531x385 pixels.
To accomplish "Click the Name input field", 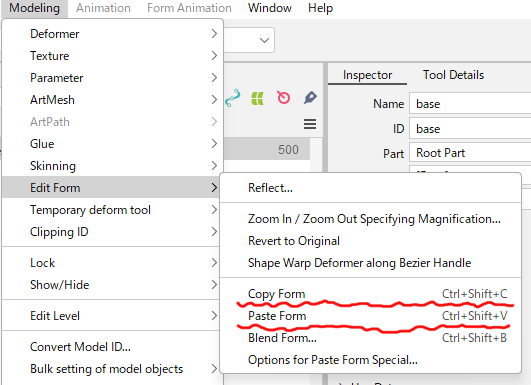I will (470, 104).
